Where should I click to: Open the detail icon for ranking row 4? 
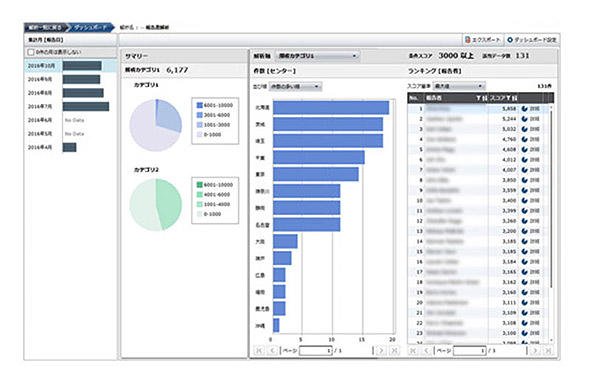pos(524,139)
